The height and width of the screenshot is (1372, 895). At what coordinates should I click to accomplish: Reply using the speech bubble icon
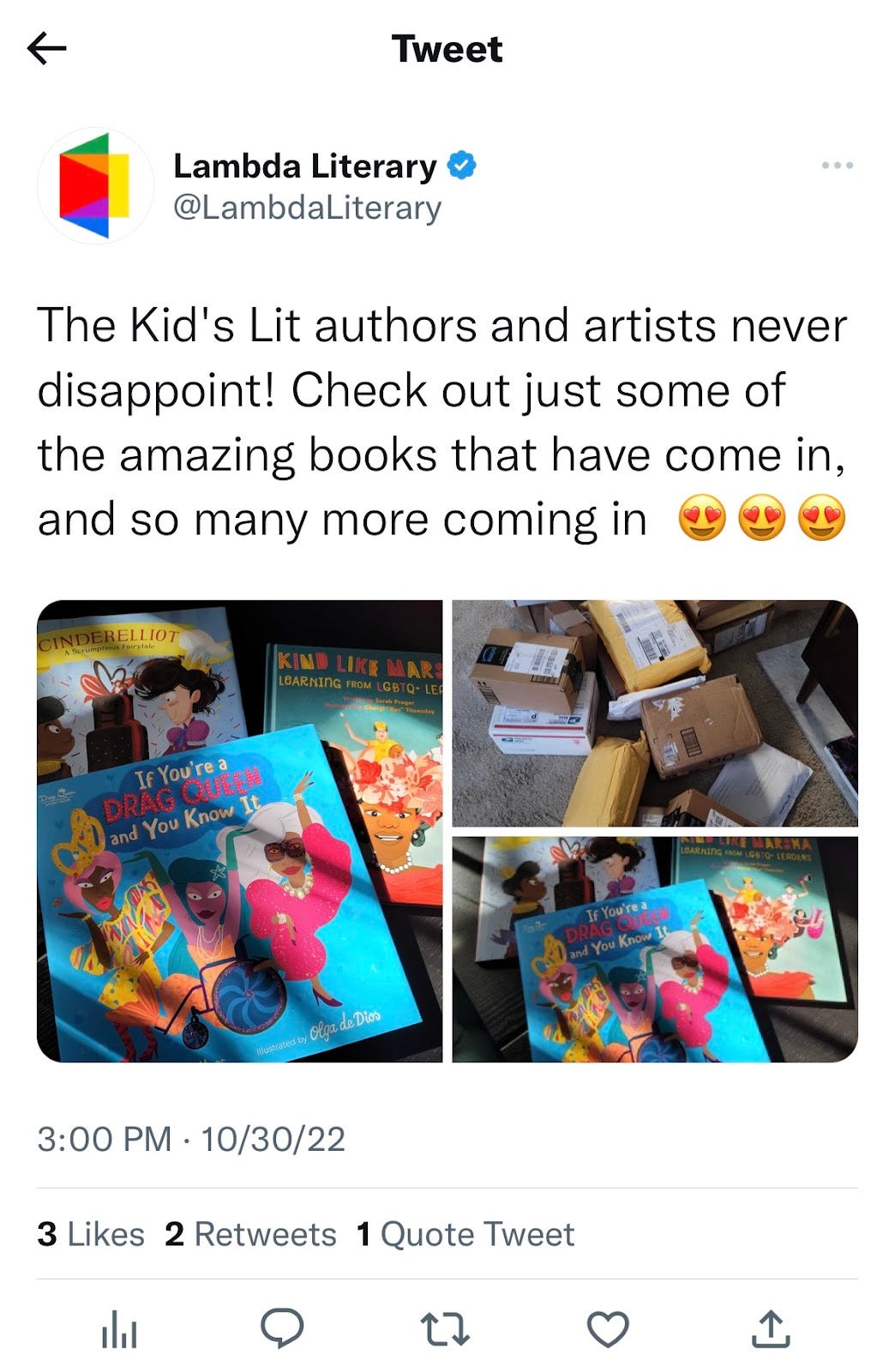tap(282, 1328)
